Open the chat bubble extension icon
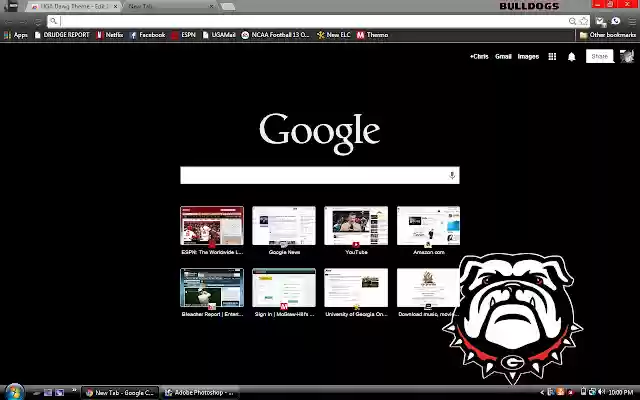The image size is (640, 400). pos(616,21)
